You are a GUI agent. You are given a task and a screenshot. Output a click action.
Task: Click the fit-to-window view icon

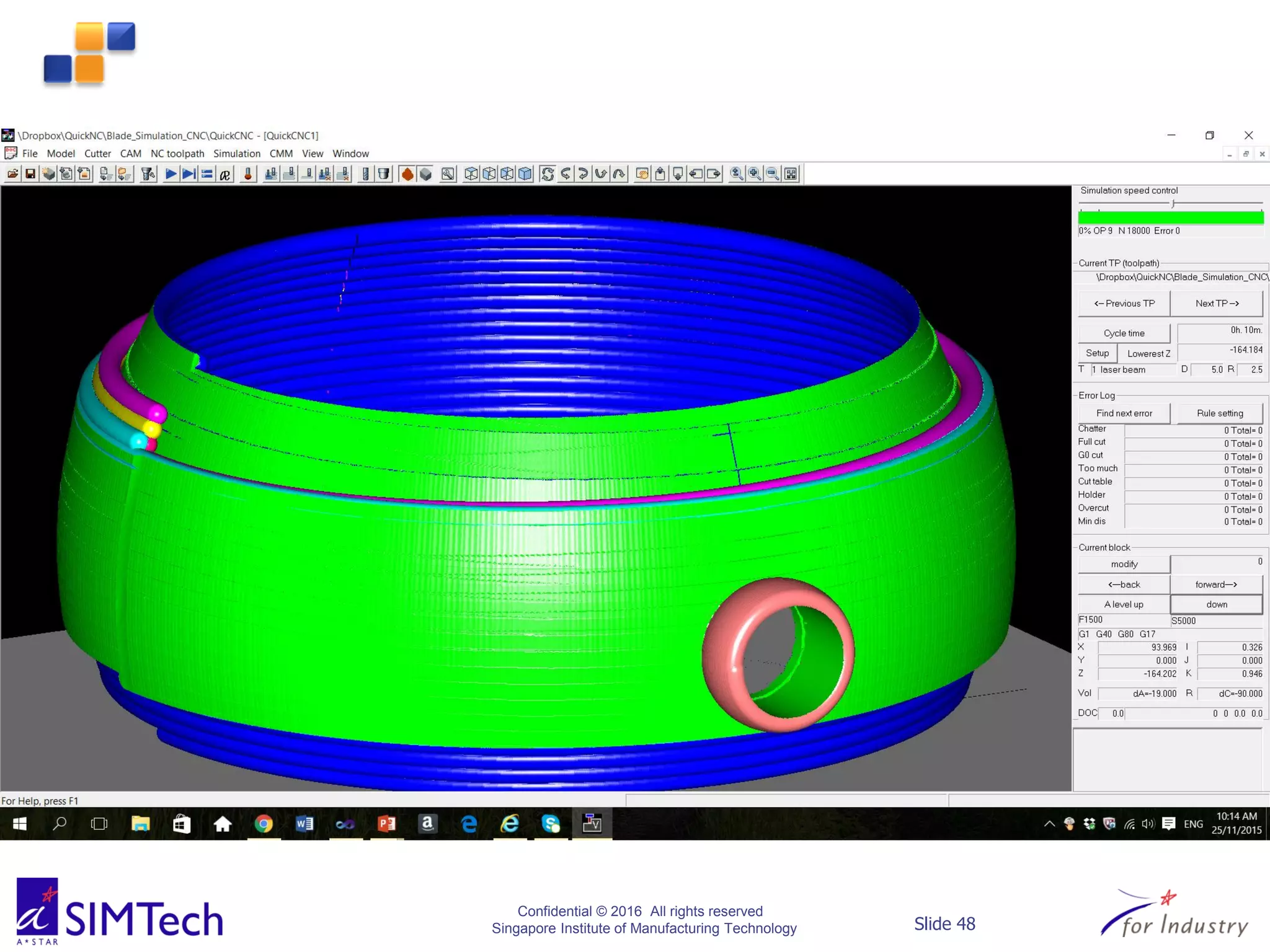(x=791, y=174)
